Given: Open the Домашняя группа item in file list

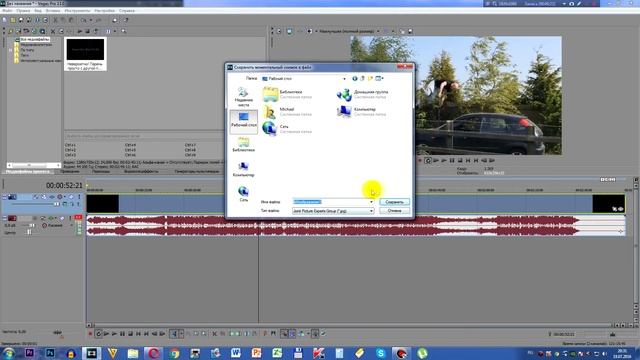Looking at the screenshot, I should [362, 94].
